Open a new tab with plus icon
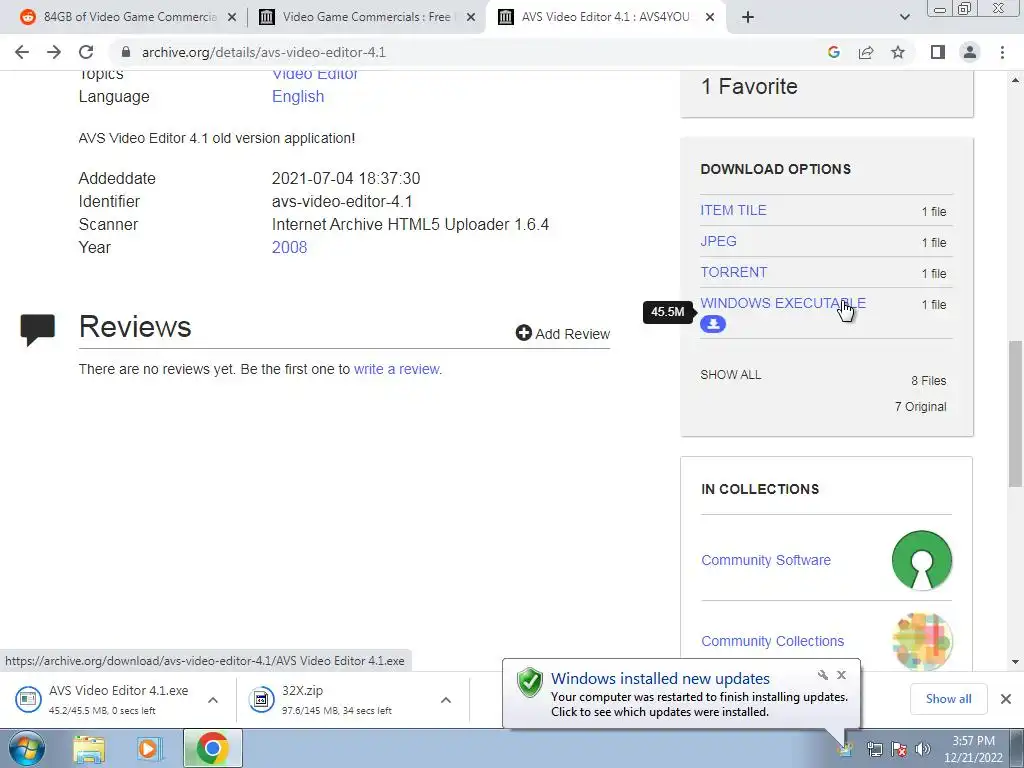 coord(748,18)
